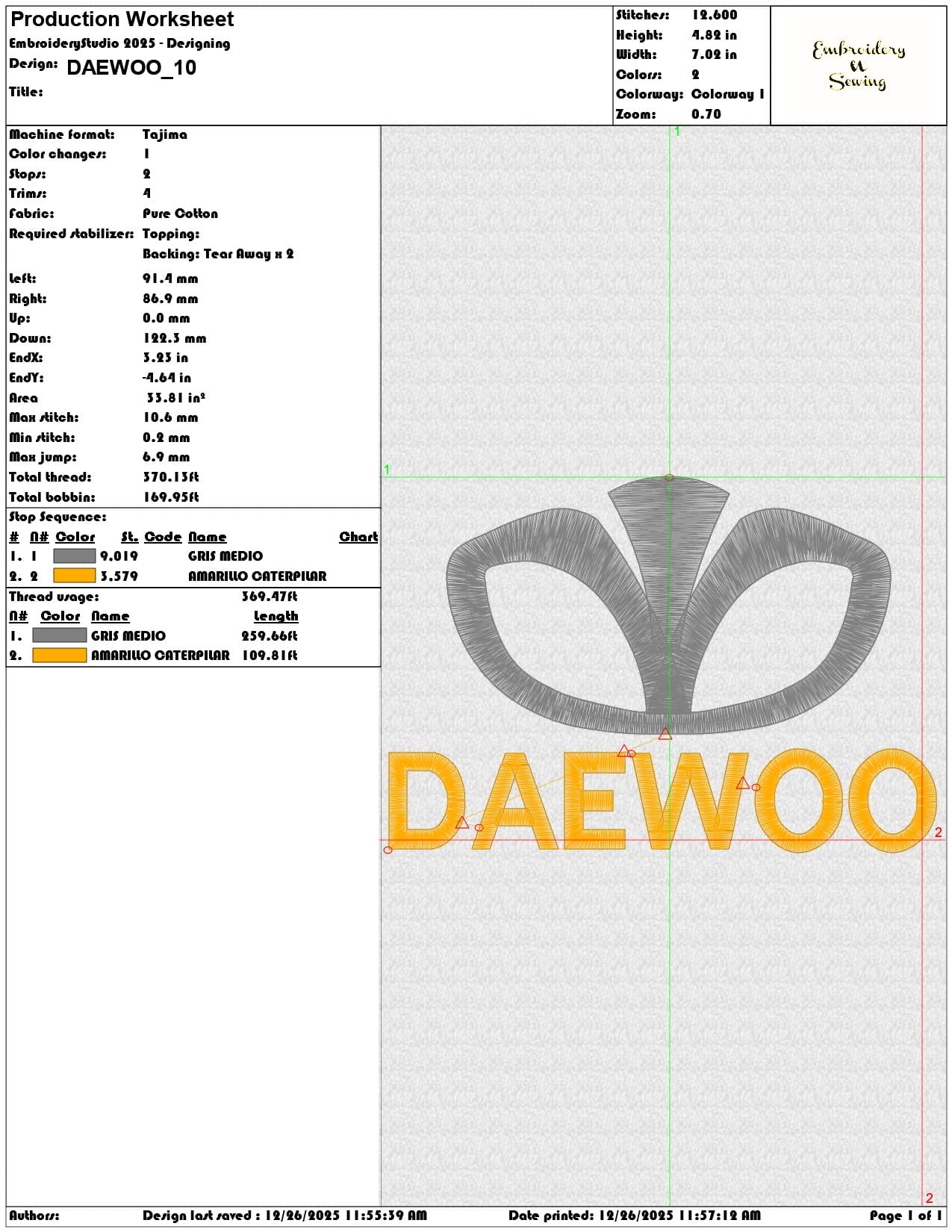Click the Chart column header
This screenshot has height=1232, width=952.
click(358, 537)
